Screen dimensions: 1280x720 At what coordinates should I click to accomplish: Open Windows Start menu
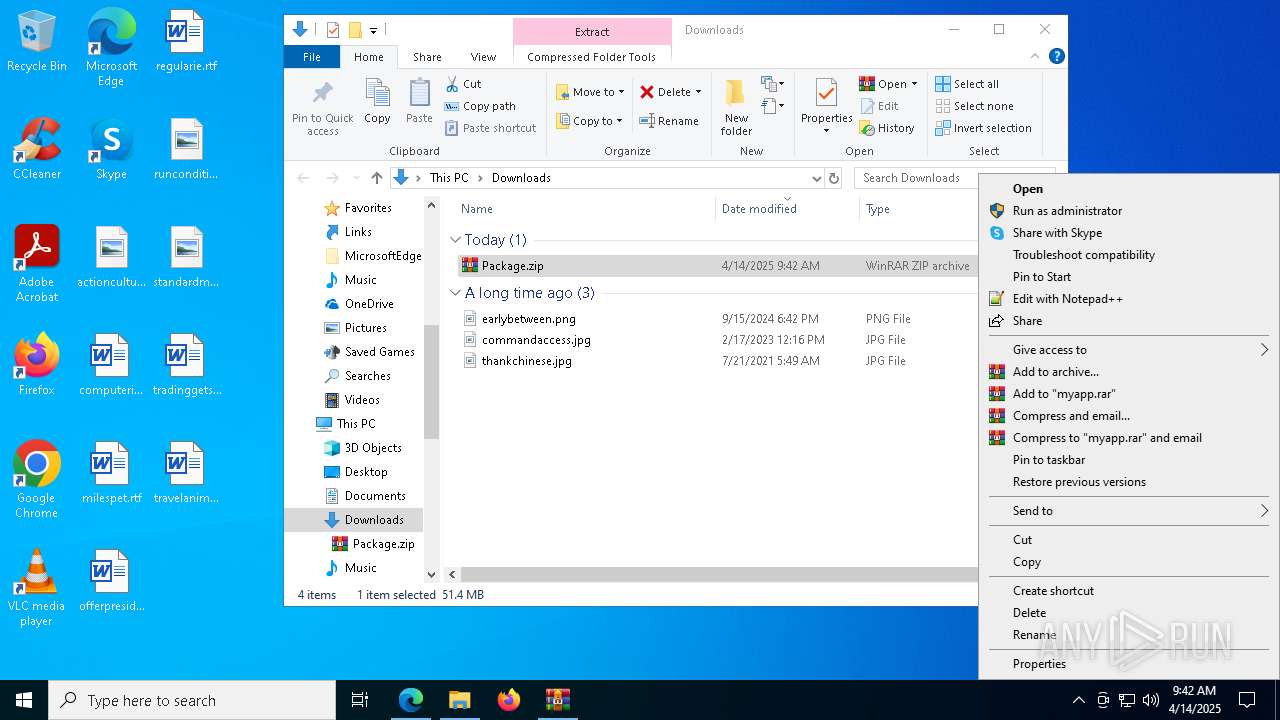tap(24, 700)
